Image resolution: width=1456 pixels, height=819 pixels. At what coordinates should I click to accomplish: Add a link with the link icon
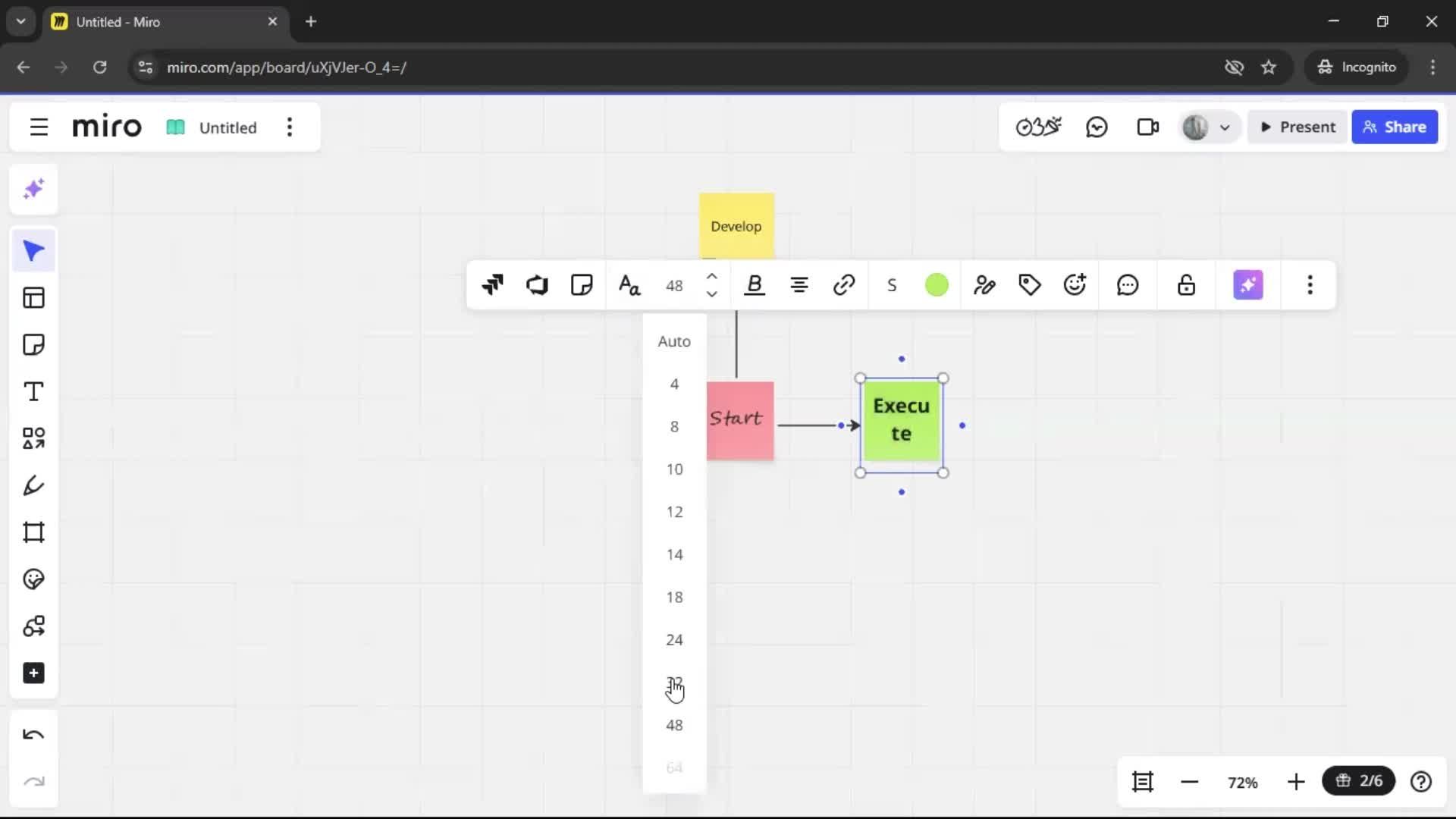pyautogui.click(x=844, y=285)
